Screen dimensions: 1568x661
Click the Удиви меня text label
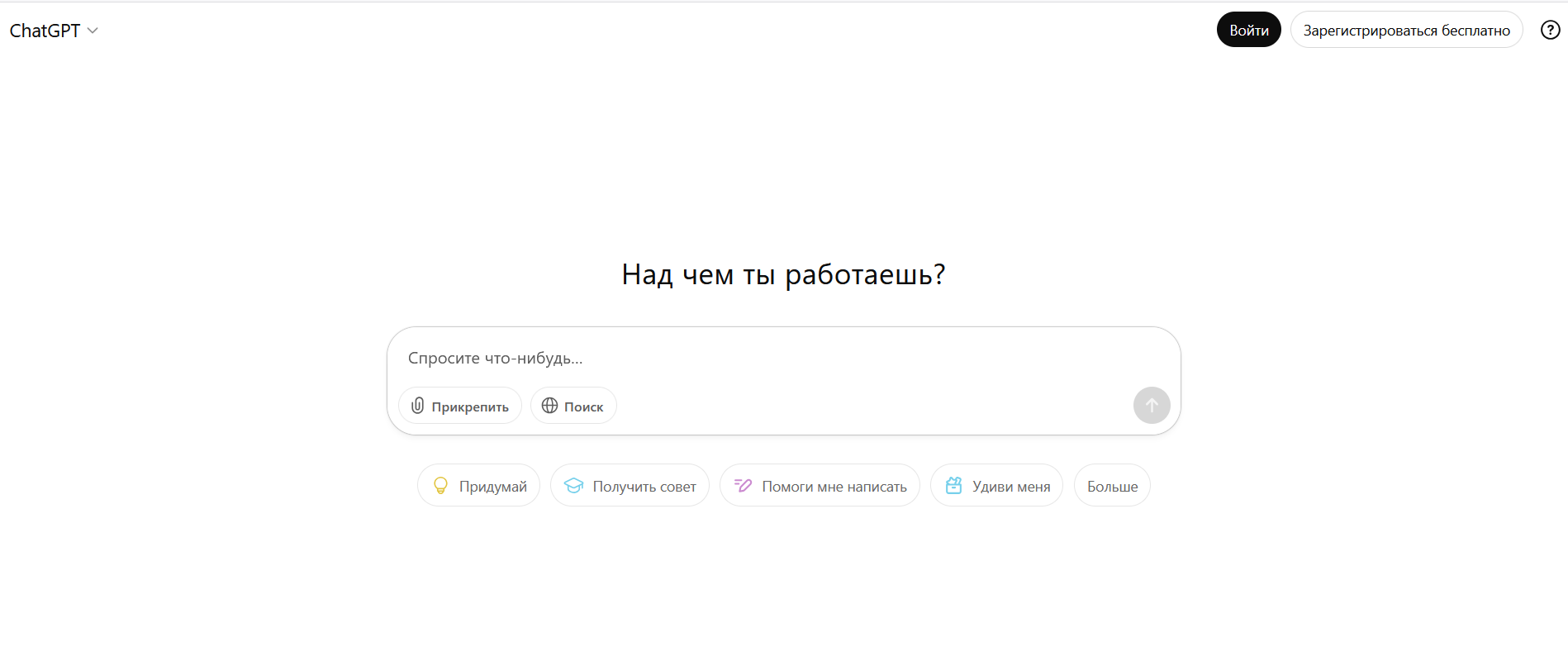pos(1010,487)
